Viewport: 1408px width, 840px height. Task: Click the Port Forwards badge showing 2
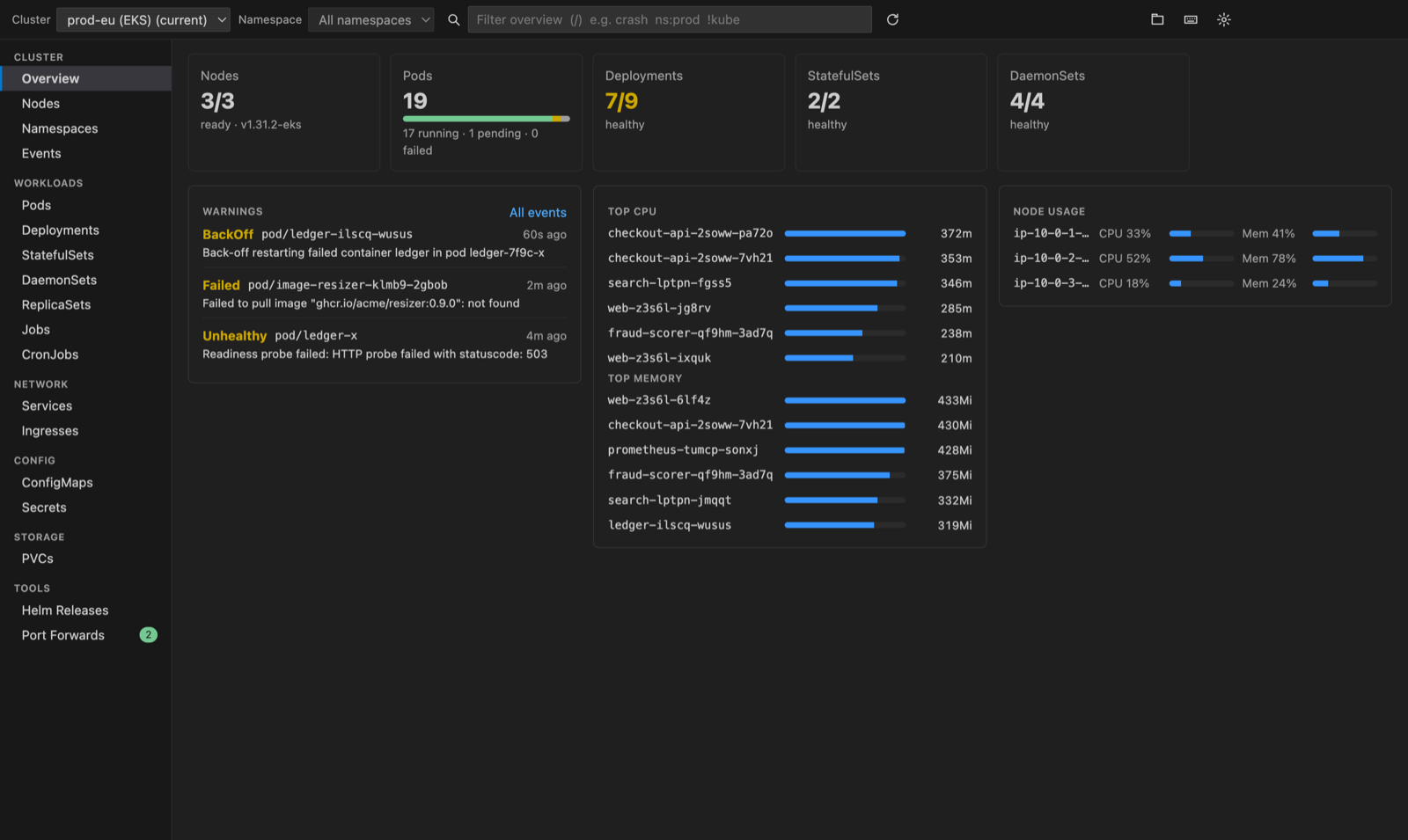point(148,635)
